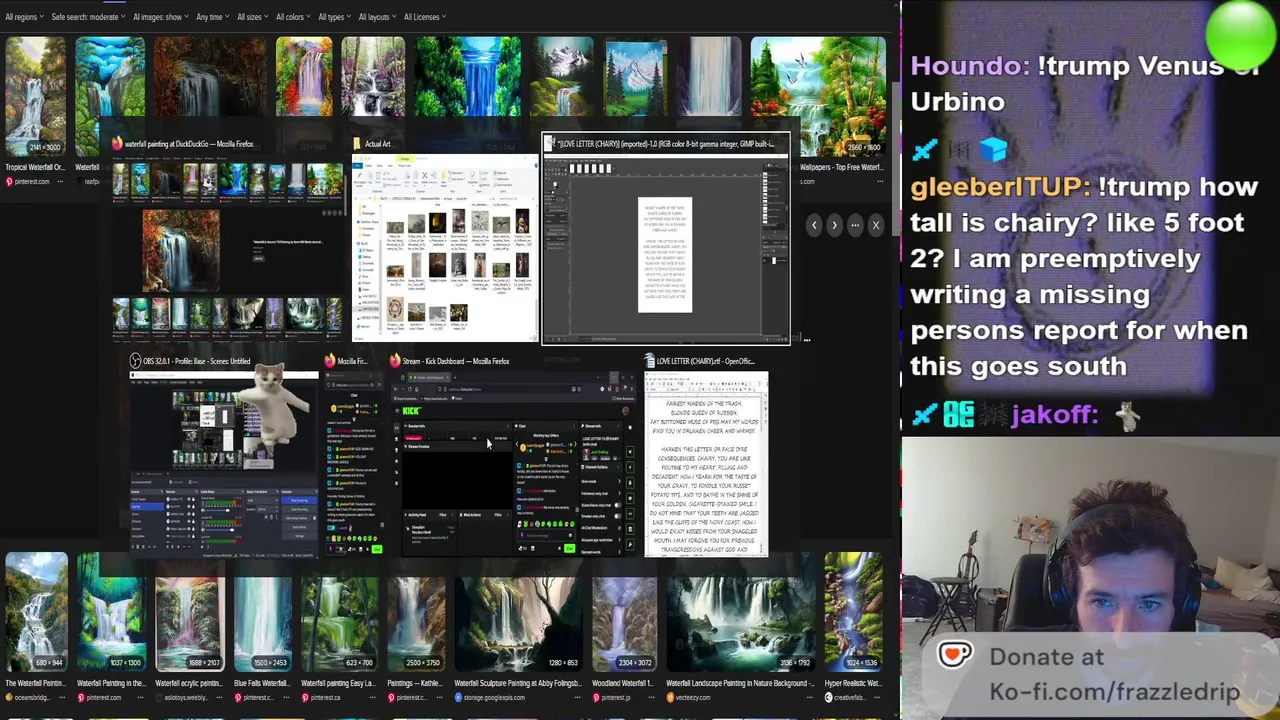
Task: Click the Firefox icon beside Stream - Kick Dashboard title
Action: [395, 361]
